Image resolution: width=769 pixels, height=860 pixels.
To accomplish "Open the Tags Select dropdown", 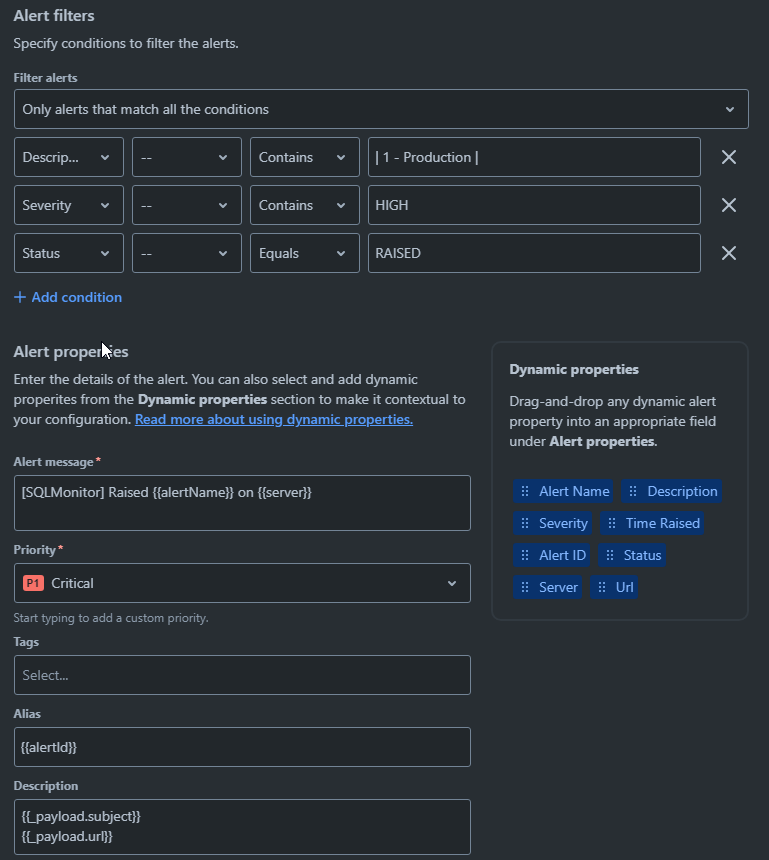I will click(x=242, y=675).
